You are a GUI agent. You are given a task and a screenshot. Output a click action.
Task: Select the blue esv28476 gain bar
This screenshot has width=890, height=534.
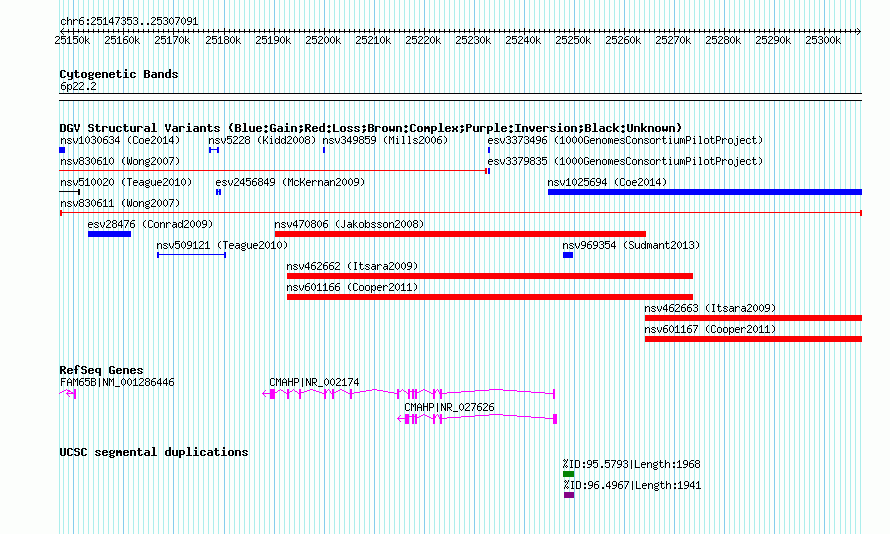[x=110, y=234]
